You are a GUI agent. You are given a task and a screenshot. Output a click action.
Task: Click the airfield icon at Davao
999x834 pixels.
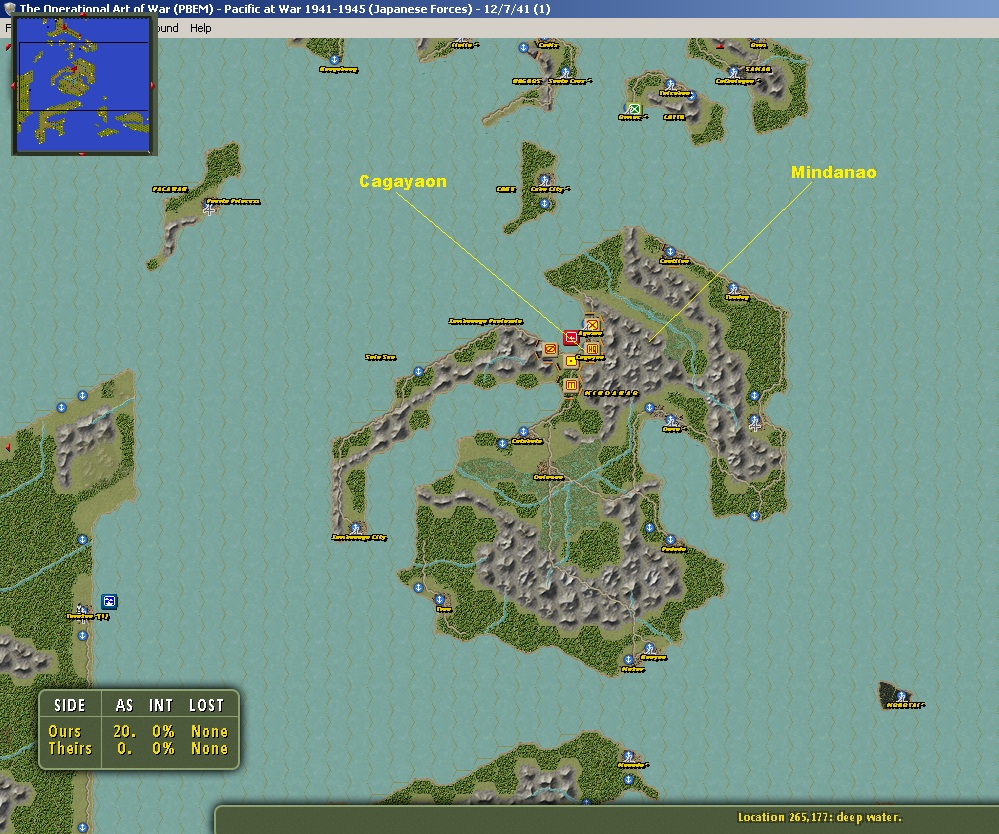[670, 421]
